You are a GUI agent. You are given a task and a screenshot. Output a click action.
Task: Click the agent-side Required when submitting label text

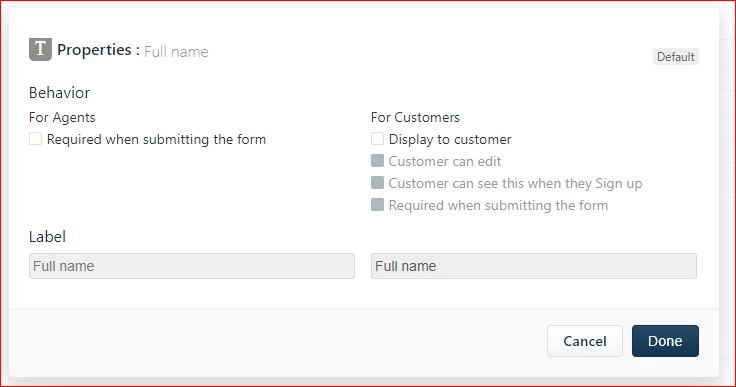pos(156,139)
